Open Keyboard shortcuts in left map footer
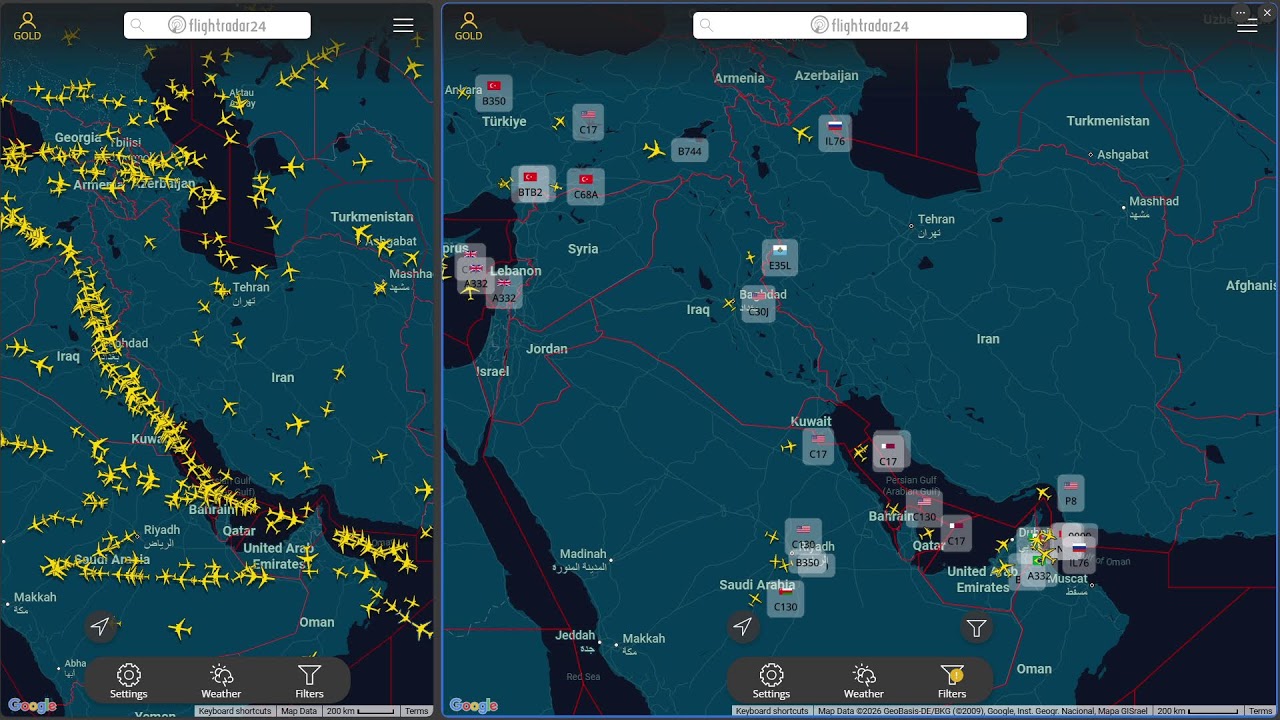The image size is (1280, 720). click(x=235, y=711)
